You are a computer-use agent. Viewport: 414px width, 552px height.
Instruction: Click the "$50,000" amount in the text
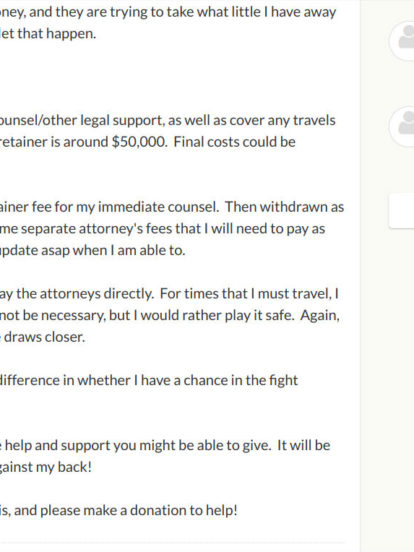[x=139, y=142]
